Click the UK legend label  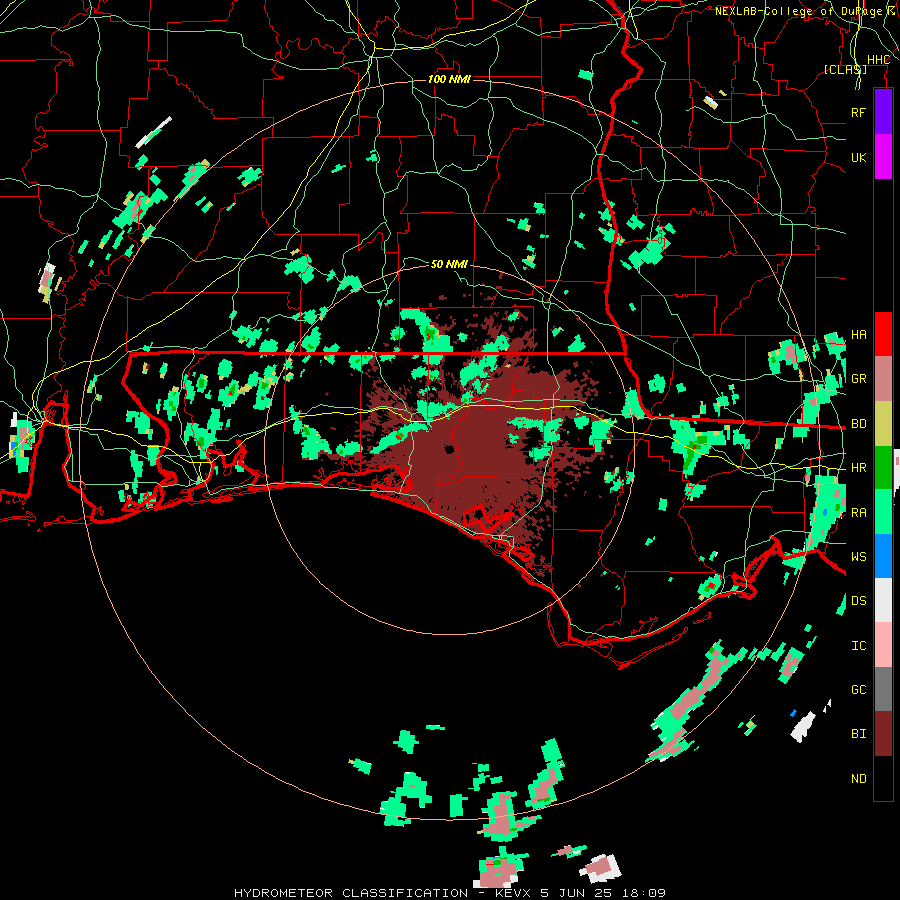pyautogui.click(x=858, y=157)
